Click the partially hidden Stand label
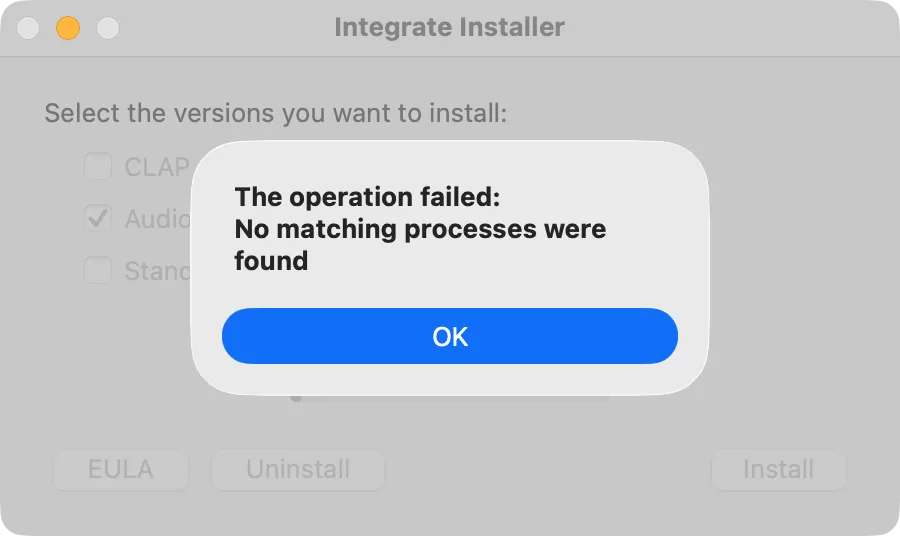Viewport: 900px width, 536px height. pos(156,271)
